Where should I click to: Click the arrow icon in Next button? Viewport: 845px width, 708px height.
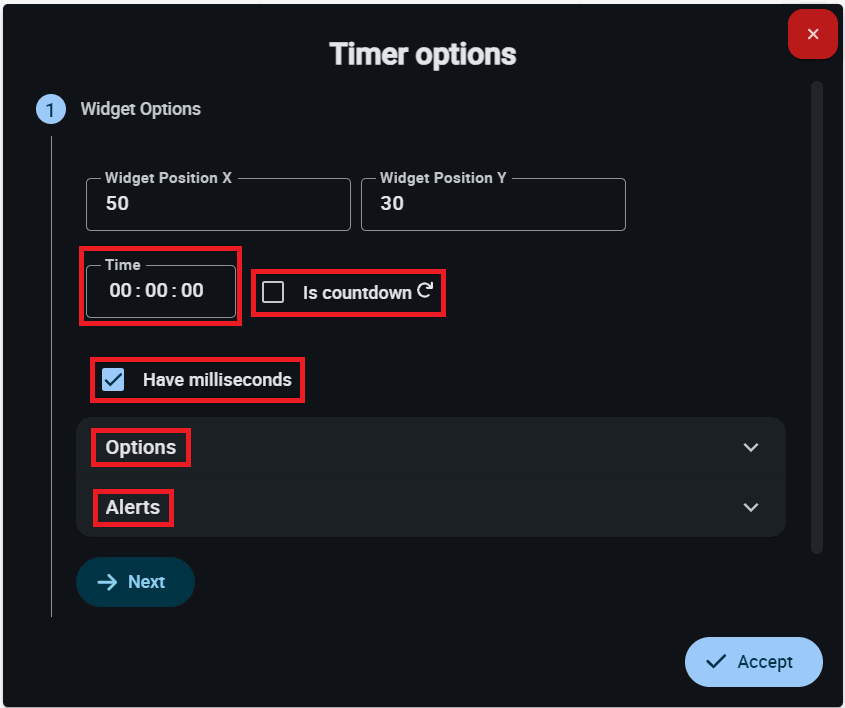point(107,582)
